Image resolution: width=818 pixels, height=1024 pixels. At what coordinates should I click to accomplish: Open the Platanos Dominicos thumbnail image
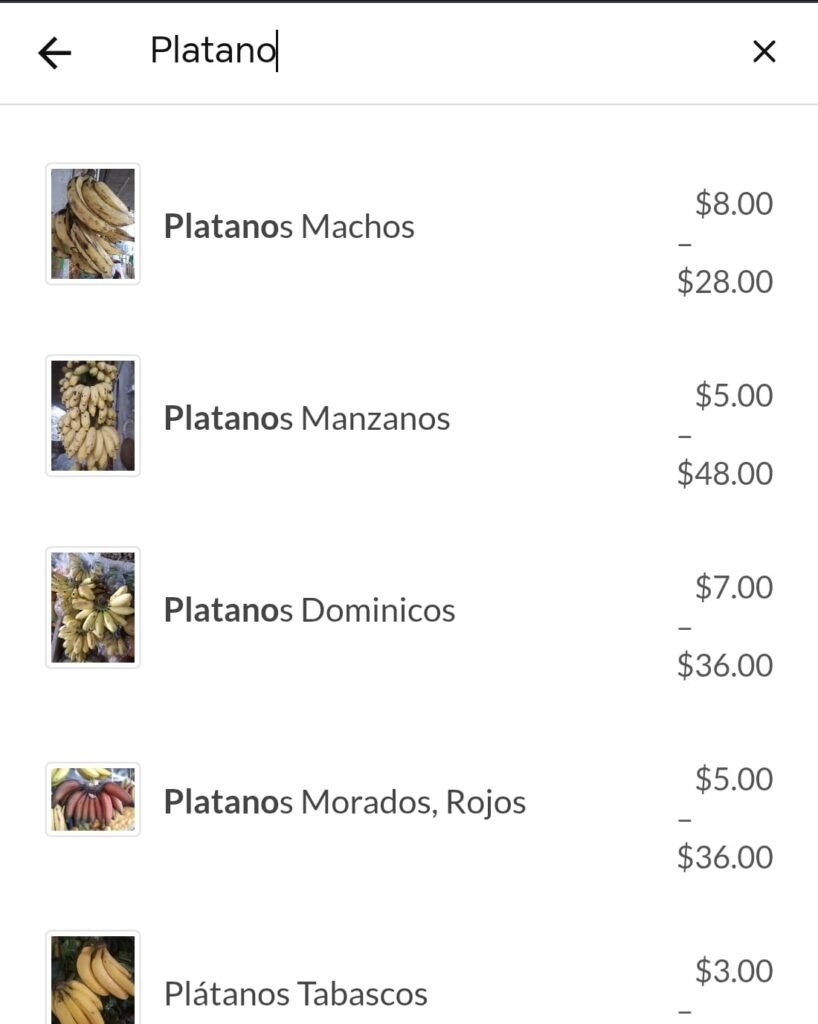[93, 607]
